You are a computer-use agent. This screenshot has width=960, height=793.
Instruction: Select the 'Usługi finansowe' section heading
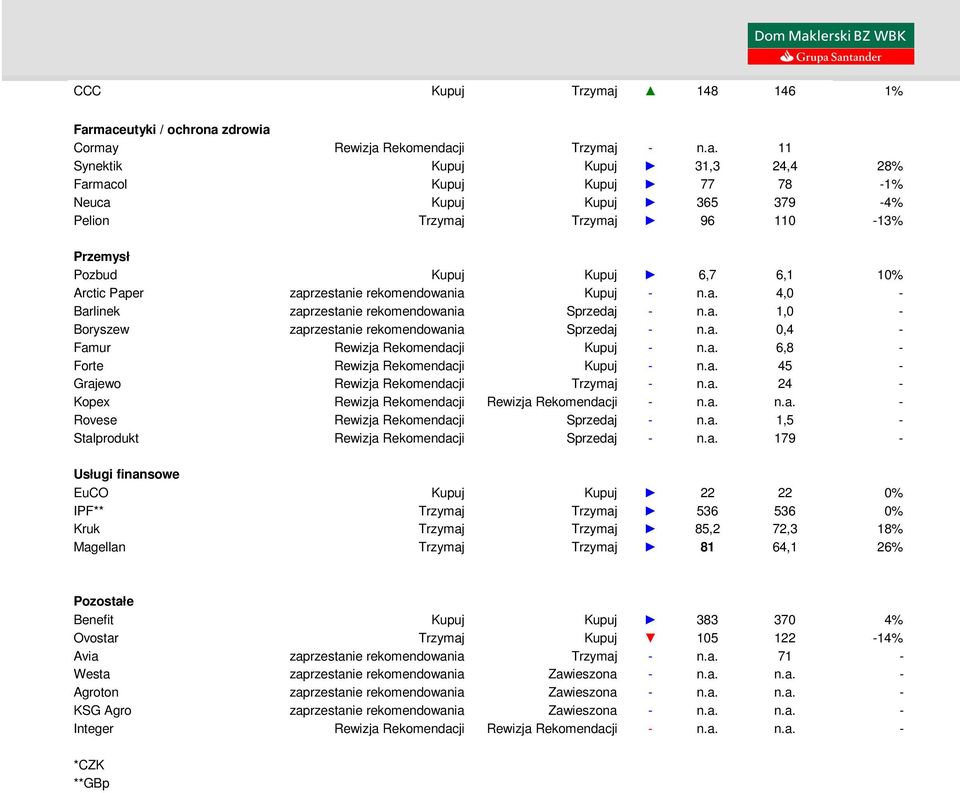tap(126, 475)
